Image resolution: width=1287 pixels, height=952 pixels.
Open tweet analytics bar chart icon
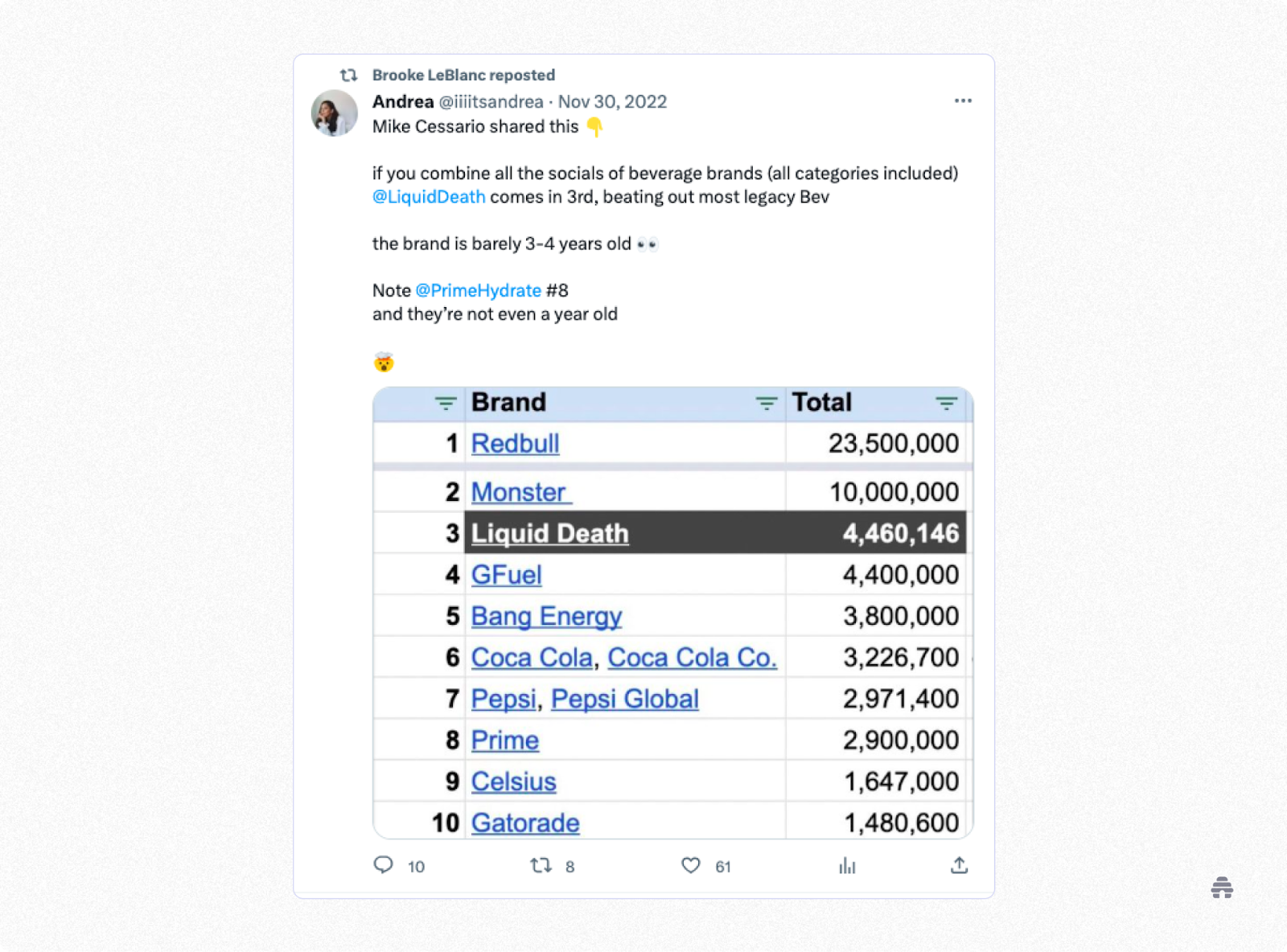pyautogui.click(x=847, y=865)
